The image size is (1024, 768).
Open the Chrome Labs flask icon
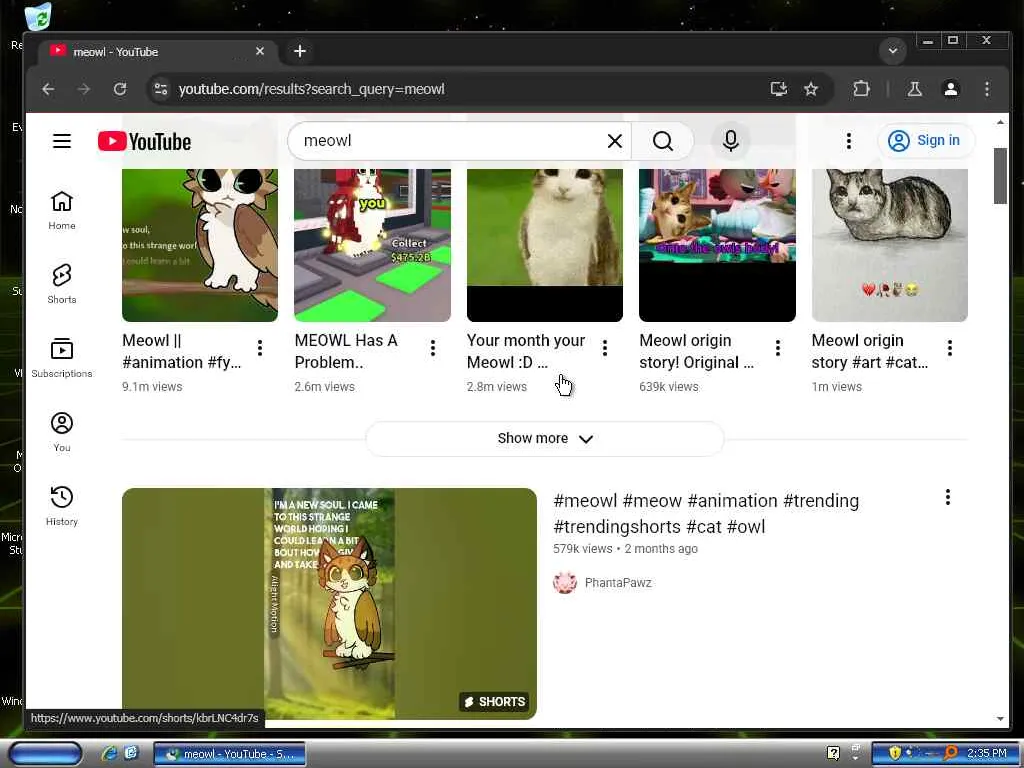[x=915, y=89]
